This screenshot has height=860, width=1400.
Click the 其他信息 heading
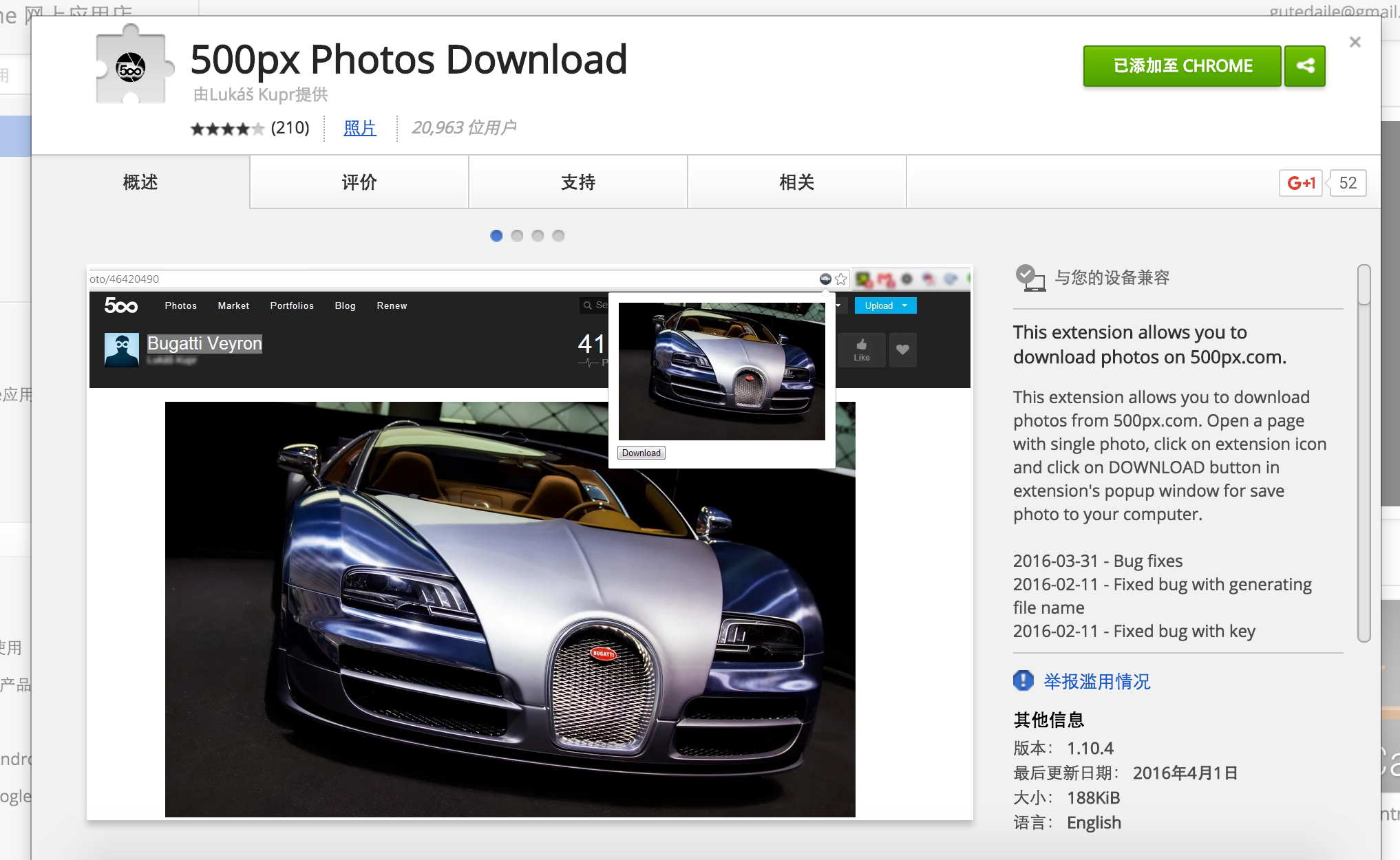[1049, 720]
